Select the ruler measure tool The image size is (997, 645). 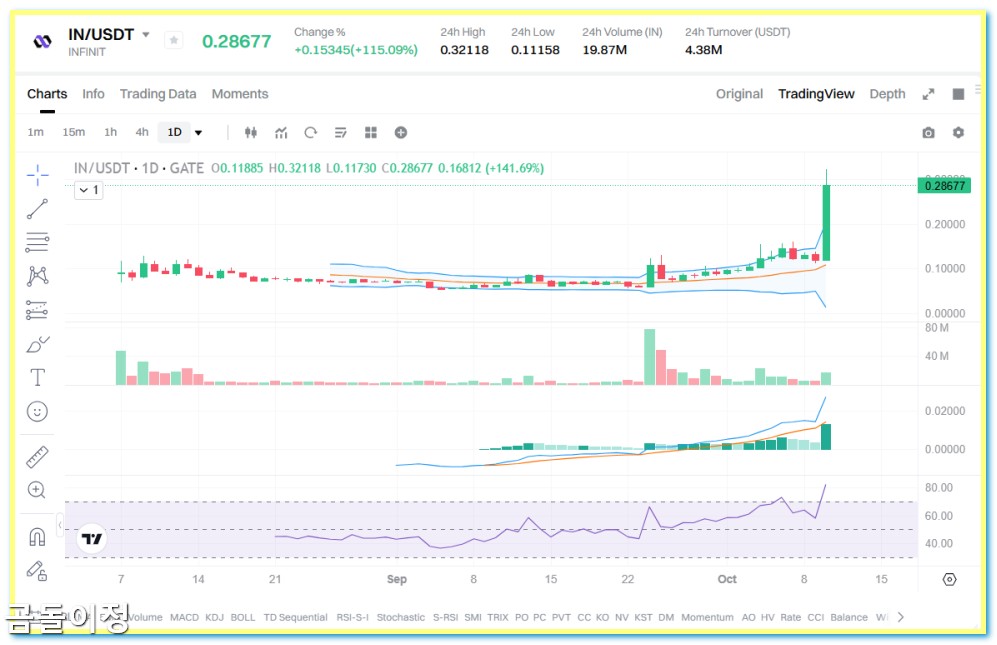click(x=38, y=457)
